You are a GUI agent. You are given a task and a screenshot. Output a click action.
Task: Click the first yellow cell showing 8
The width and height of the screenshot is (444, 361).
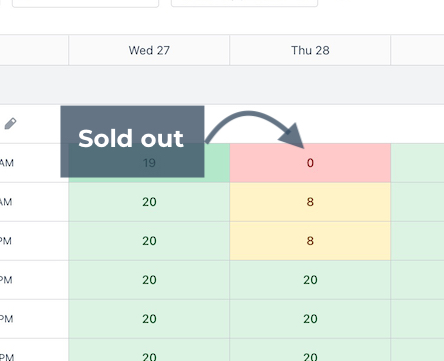tap(310, 202)
